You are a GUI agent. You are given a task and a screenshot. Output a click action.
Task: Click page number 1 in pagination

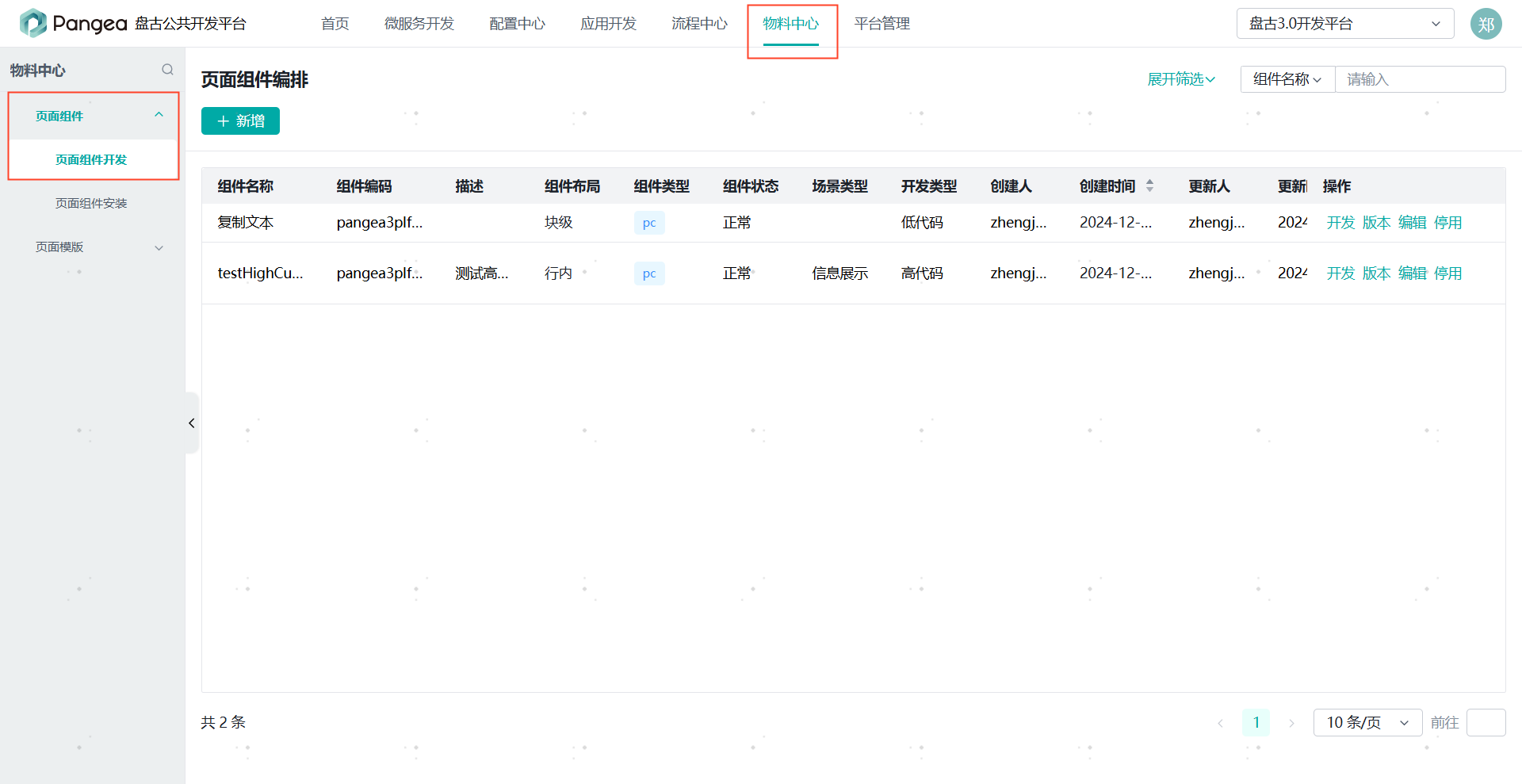click(1256, 722)
